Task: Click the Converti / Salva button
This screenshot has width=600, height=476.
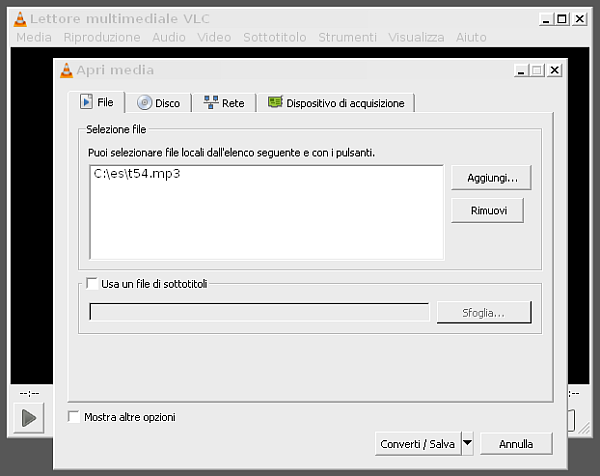Action: coord(417,443)
